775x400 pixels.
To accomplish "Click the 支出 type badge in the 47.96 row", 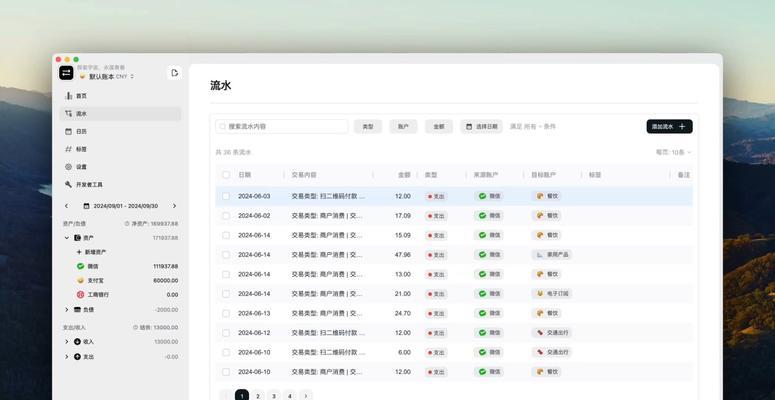I will [x=436, y=255].
